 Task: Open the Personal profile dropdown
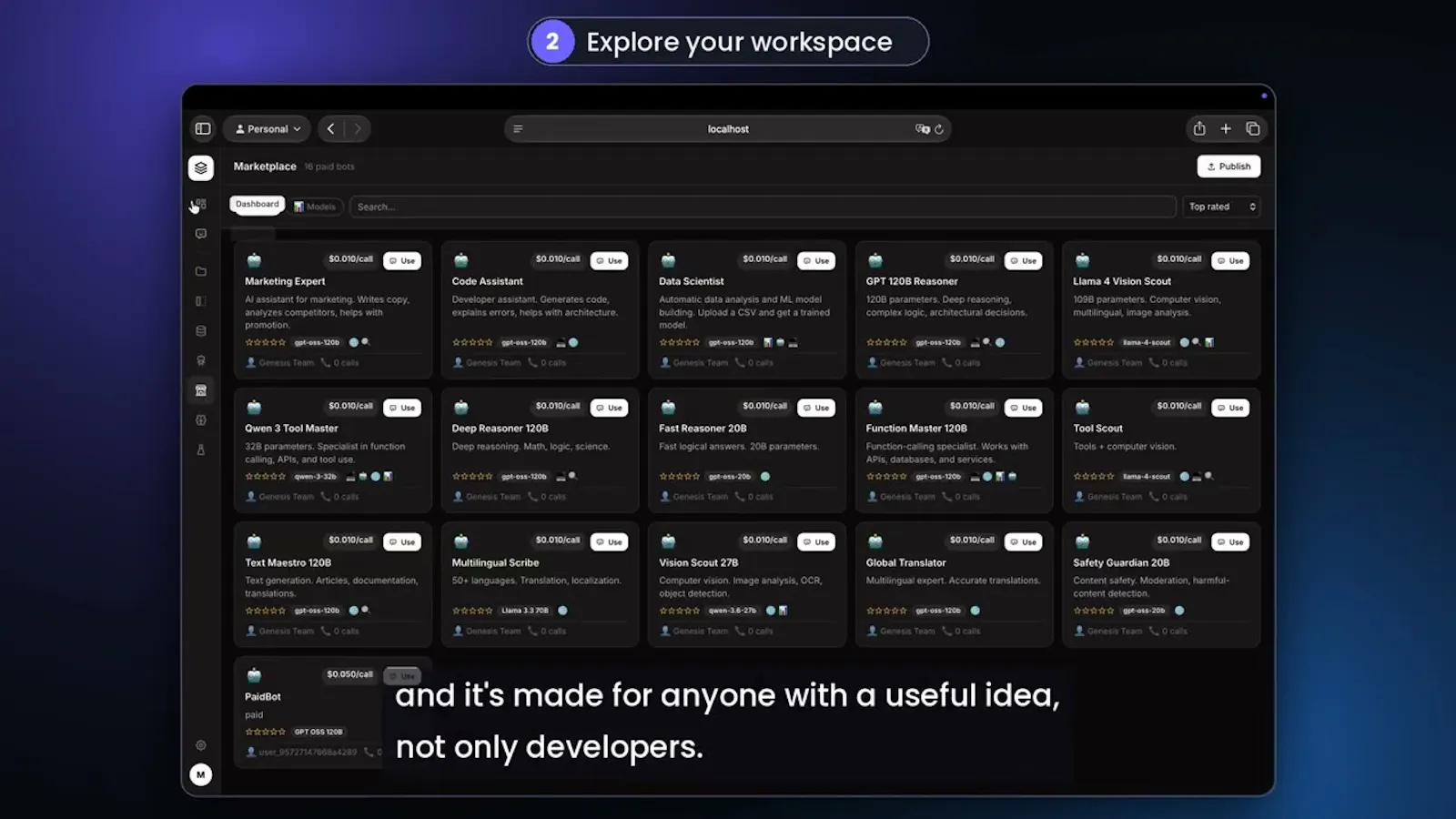pos(268,129)
